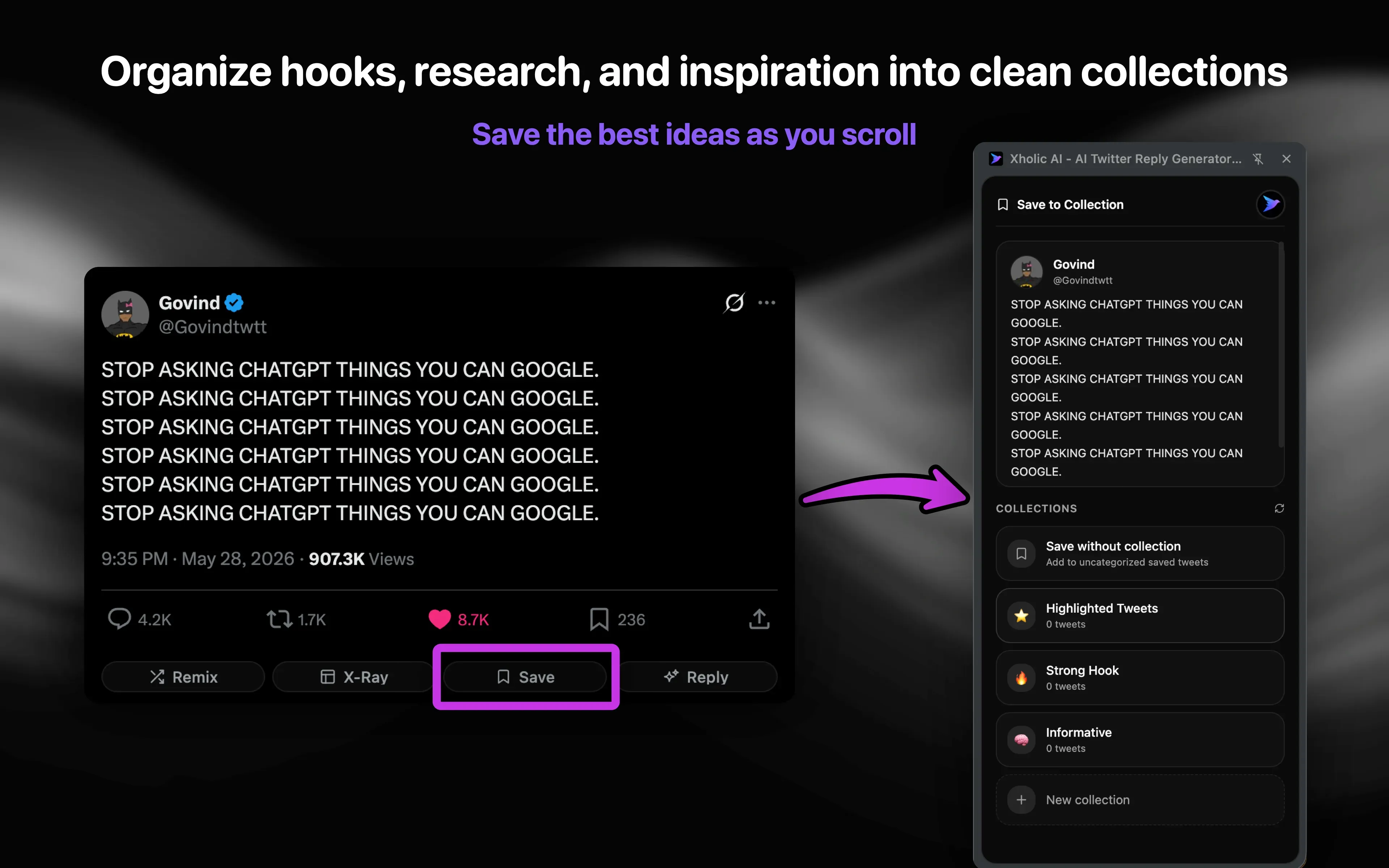
Task: Close the Xholic AI side panel
Action: 1286,159
